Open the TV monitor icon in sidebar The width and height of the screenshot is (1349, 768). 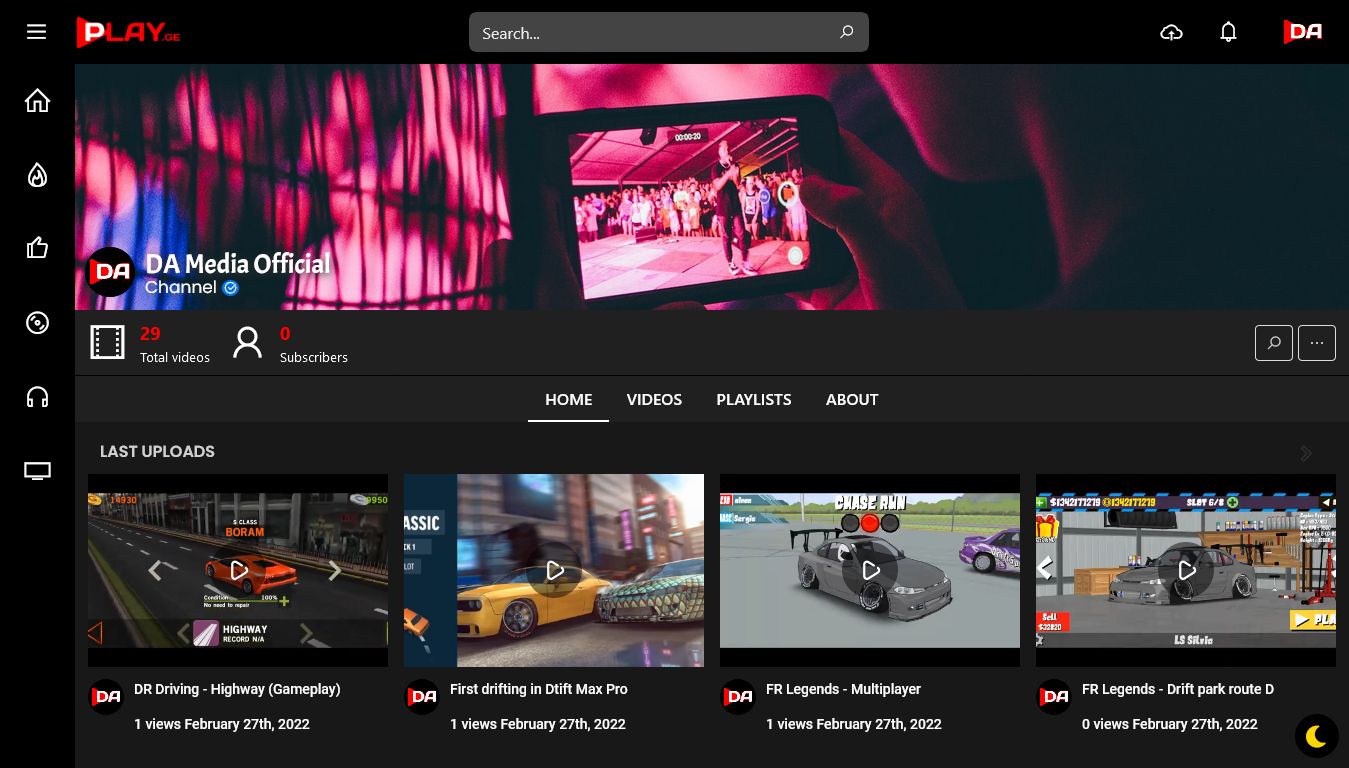[x=37, y=471]
